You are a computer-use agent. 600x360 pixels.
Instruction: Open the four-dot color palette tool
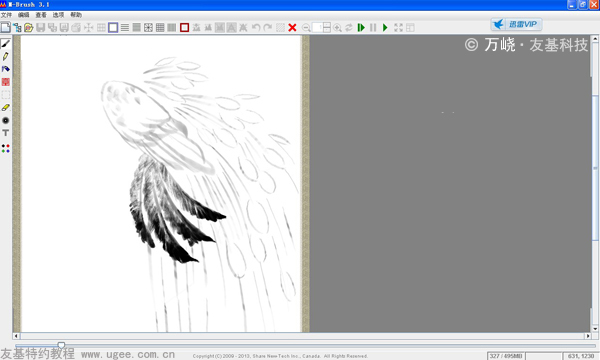5,148
